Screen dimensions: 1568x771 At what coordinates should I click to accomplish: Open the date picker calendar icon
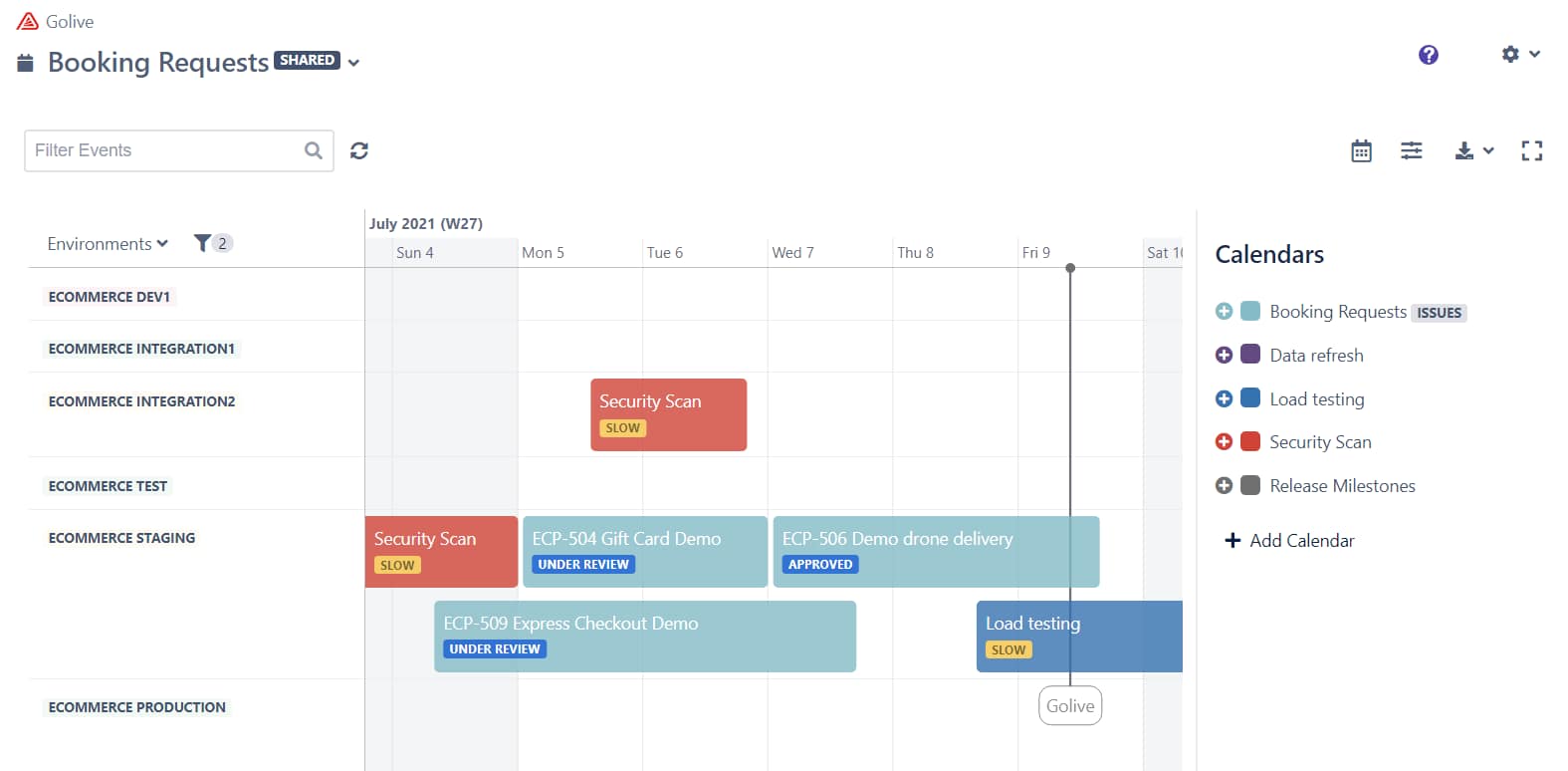(x=1361, y=150)
